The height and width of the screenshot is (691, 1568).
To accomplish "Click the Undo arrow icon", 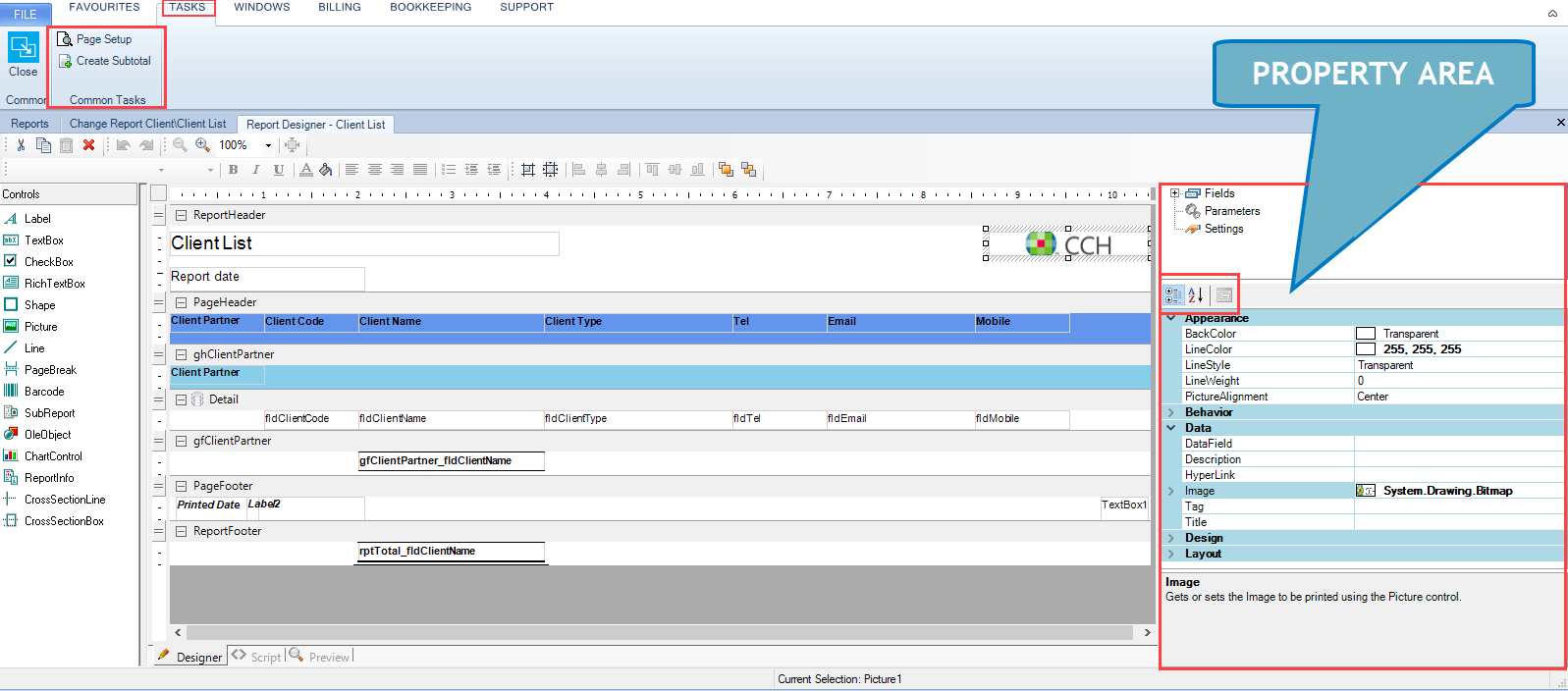I will (x=123, y=145).
